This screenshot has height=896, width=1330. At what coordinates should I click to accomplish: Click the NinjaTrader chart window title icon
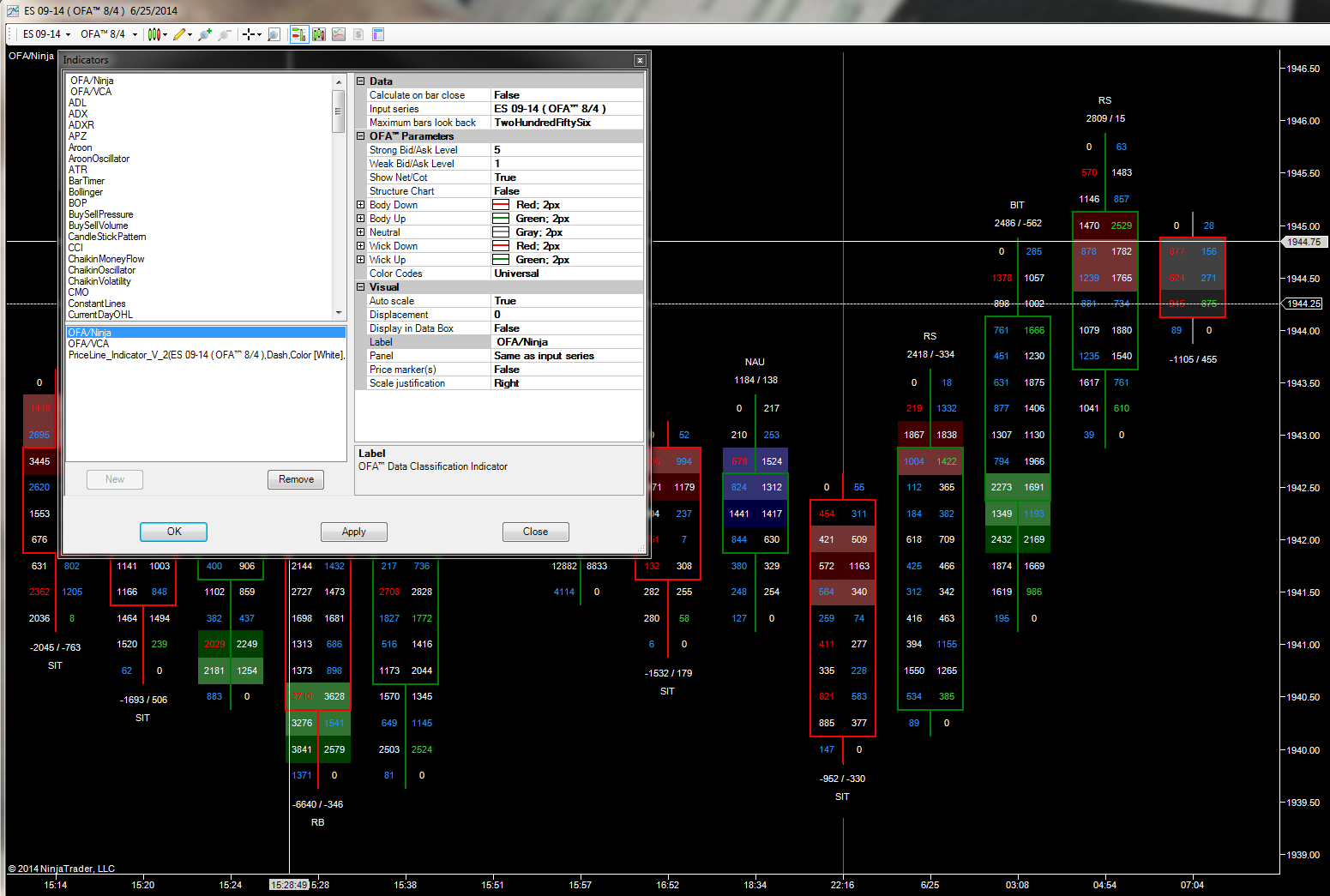point(12,11)
